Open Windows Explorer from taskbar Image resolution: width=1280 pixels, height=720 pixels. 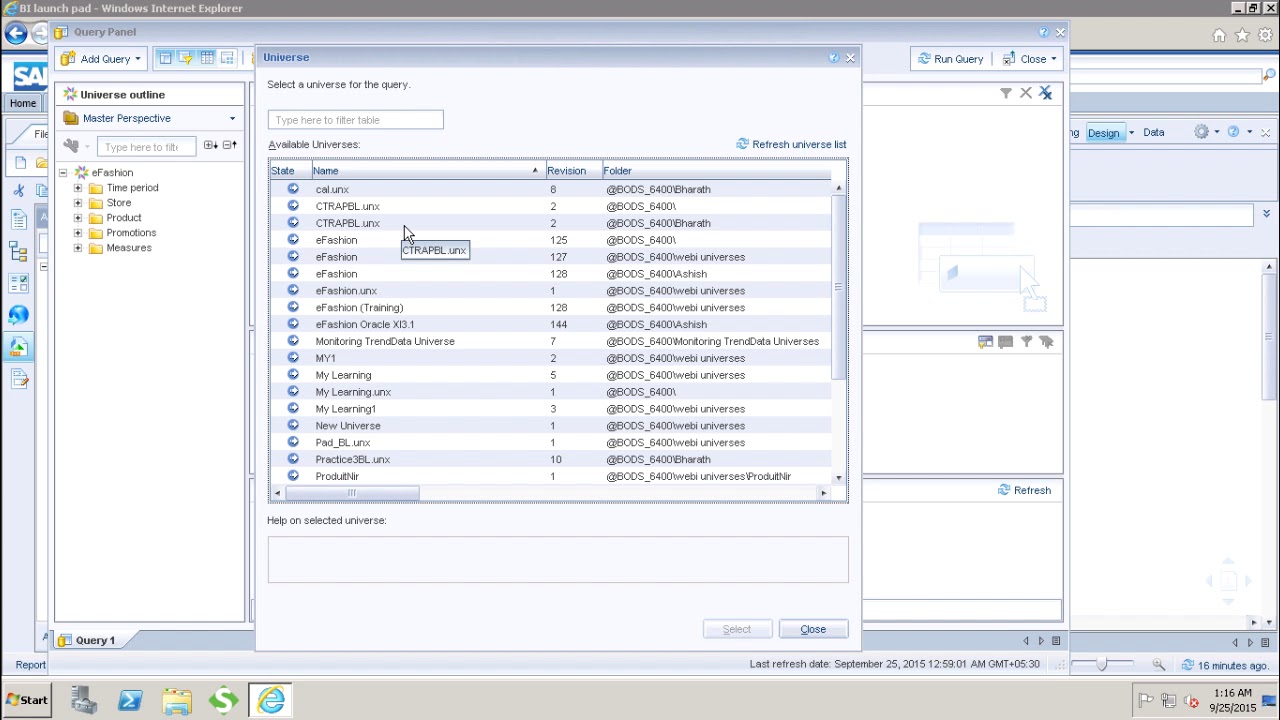(x=177, y=701)
